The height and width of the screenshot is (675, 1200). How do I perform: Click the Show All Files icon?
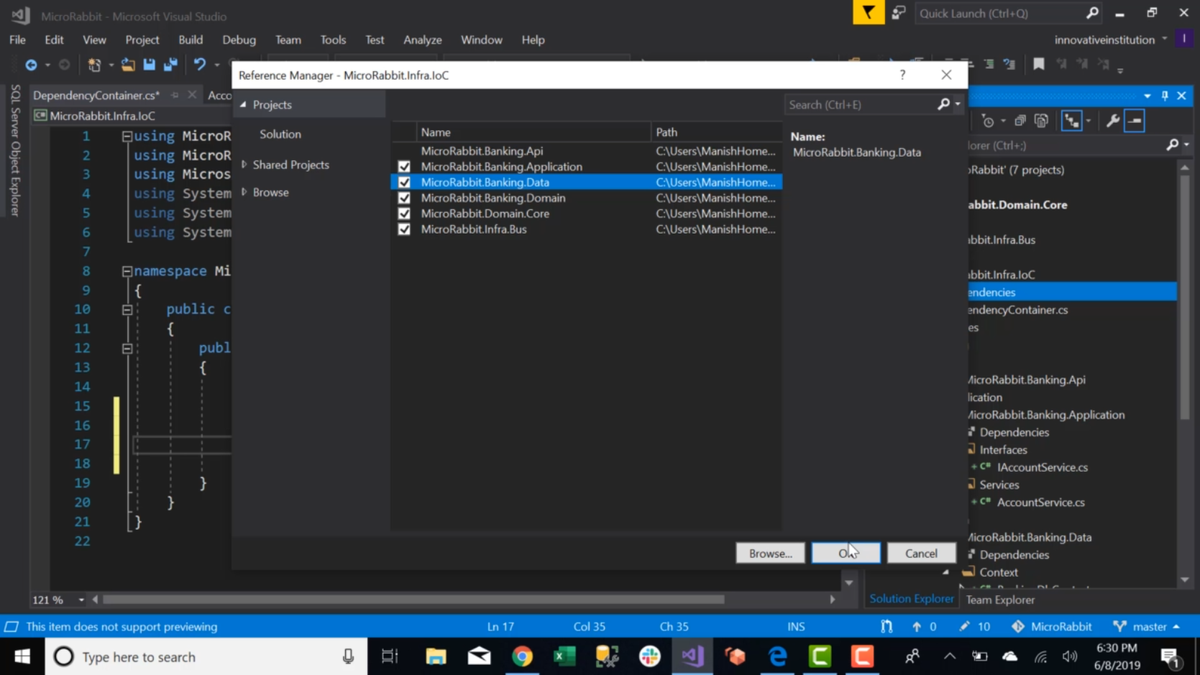(x=1041, y=121)
